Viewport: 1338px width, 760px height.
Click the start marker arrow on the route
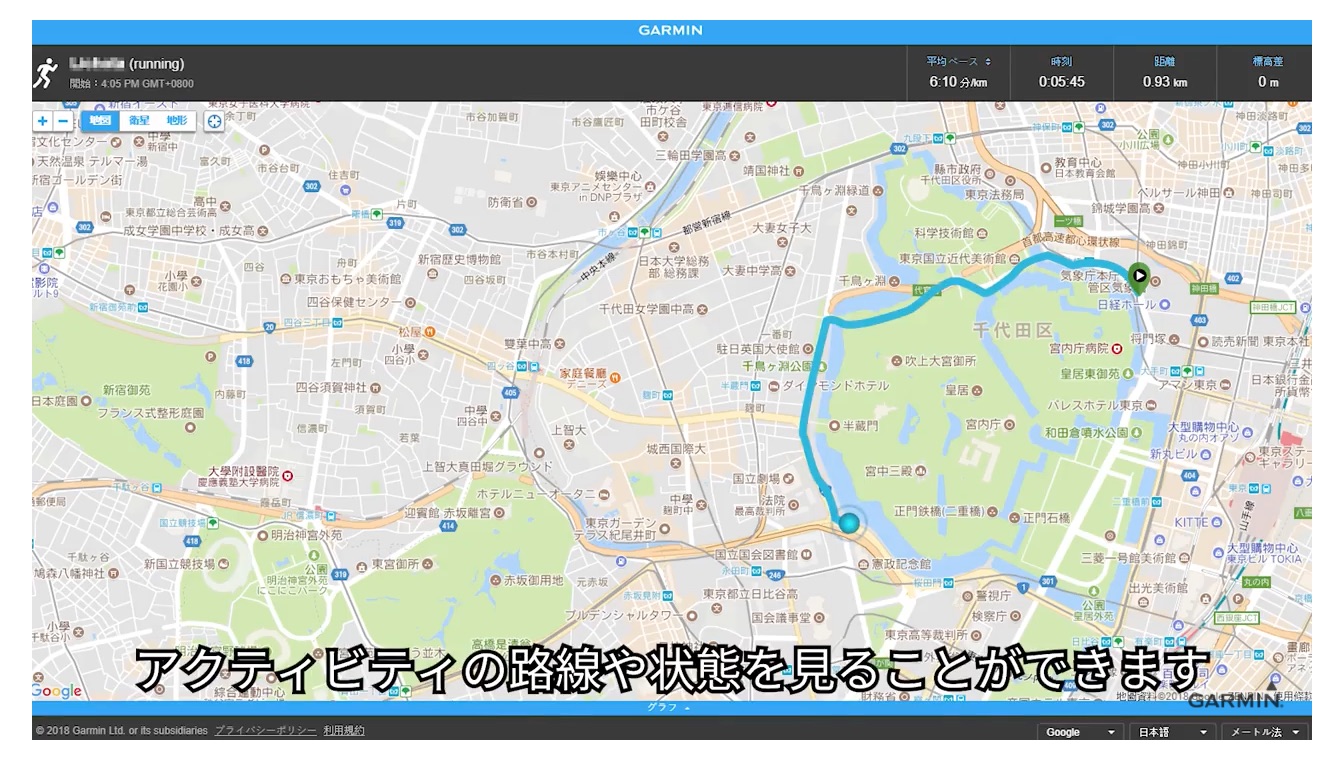[1139, 276]
